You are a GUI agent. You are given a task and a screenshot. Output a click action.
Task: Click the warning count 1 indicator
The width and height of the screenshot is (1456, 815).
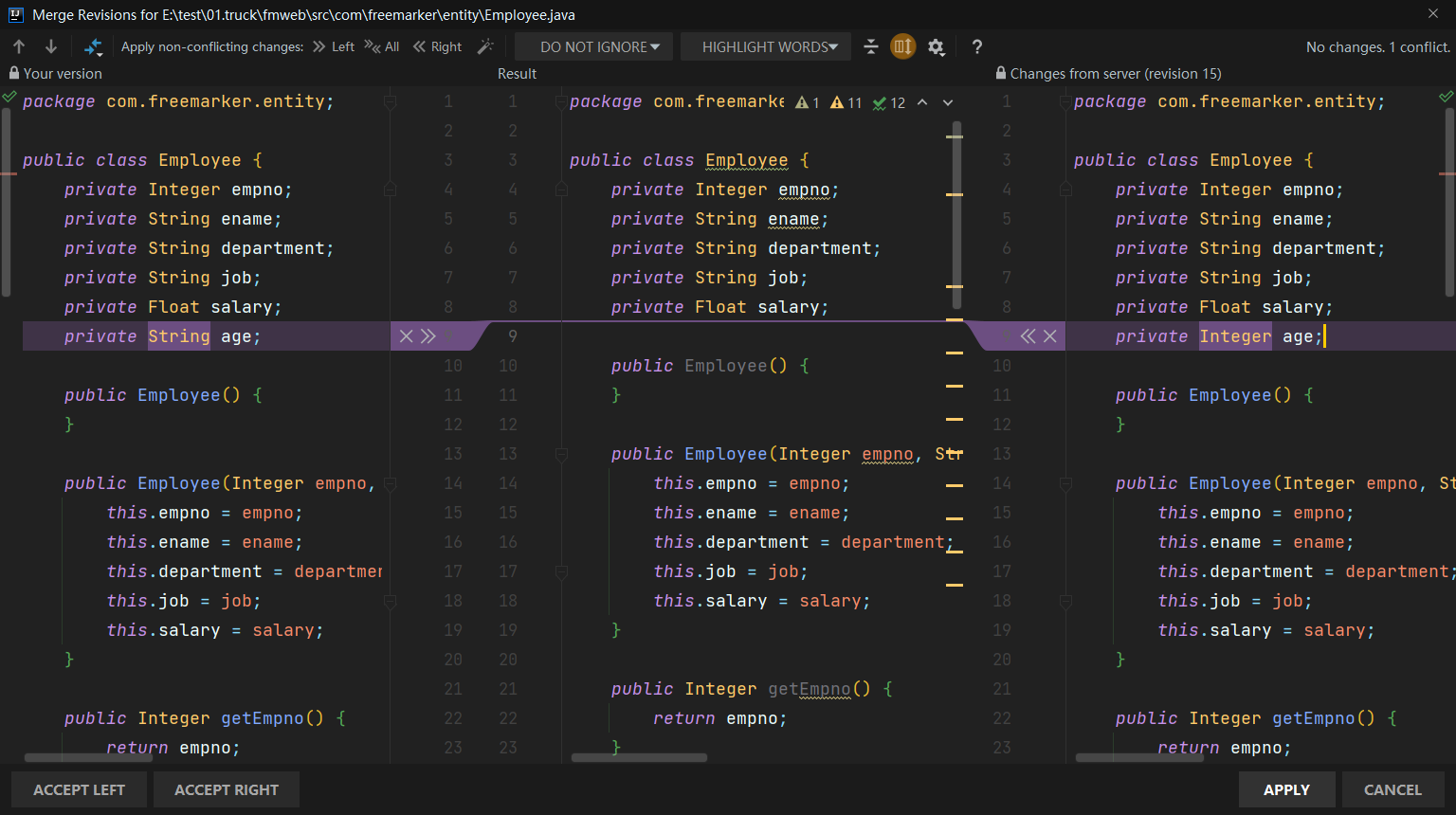tap(808, 102)
